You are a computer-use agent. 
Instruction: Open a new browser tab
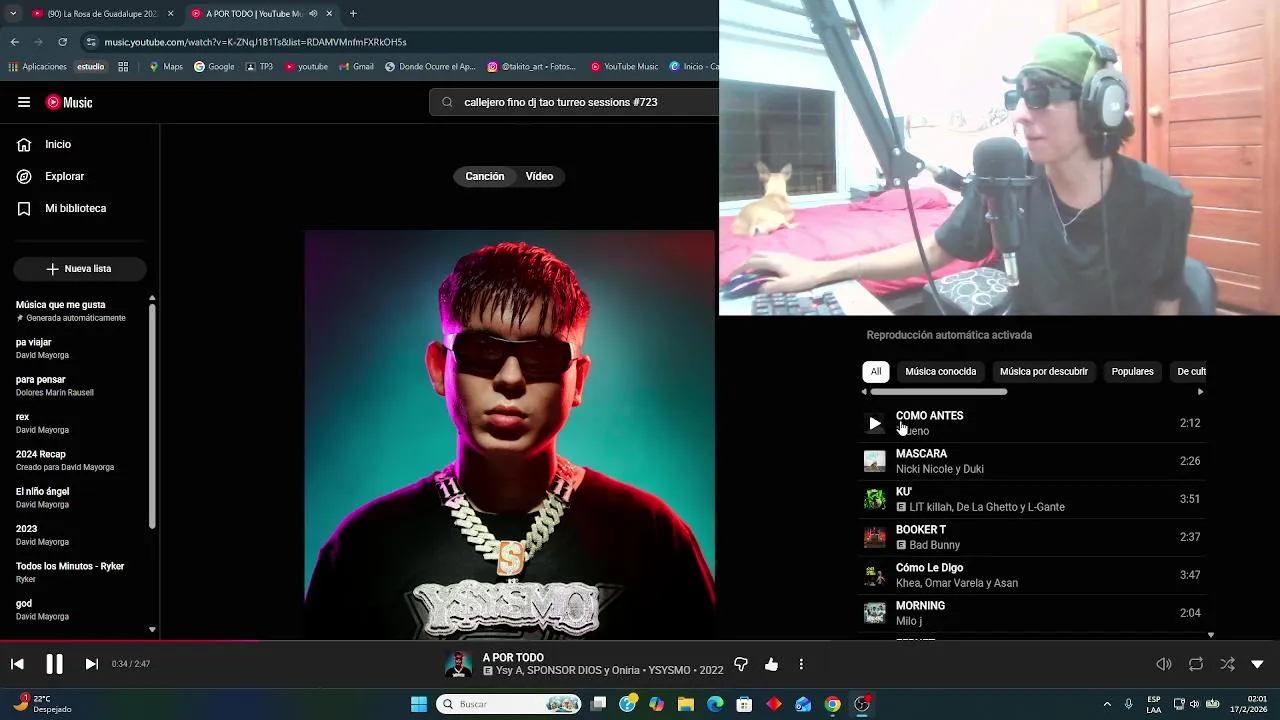[x=353, y=14]
